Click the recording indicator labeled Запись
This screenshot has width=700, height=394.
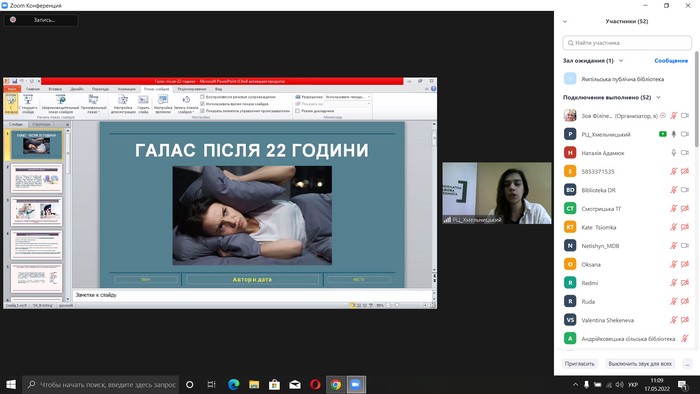point(41,20)
